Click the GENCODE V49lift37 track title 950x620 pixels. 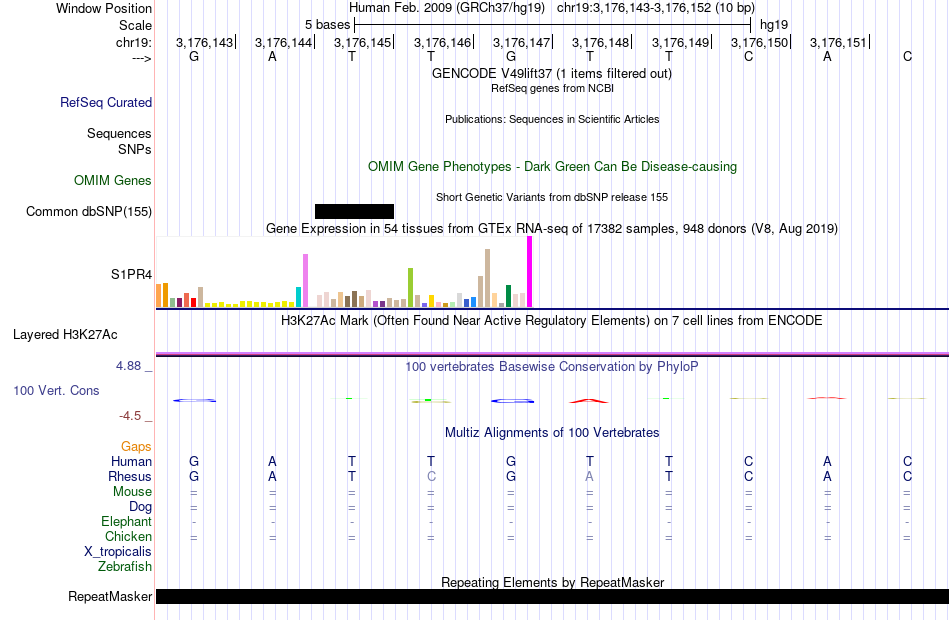coord(552,73)
